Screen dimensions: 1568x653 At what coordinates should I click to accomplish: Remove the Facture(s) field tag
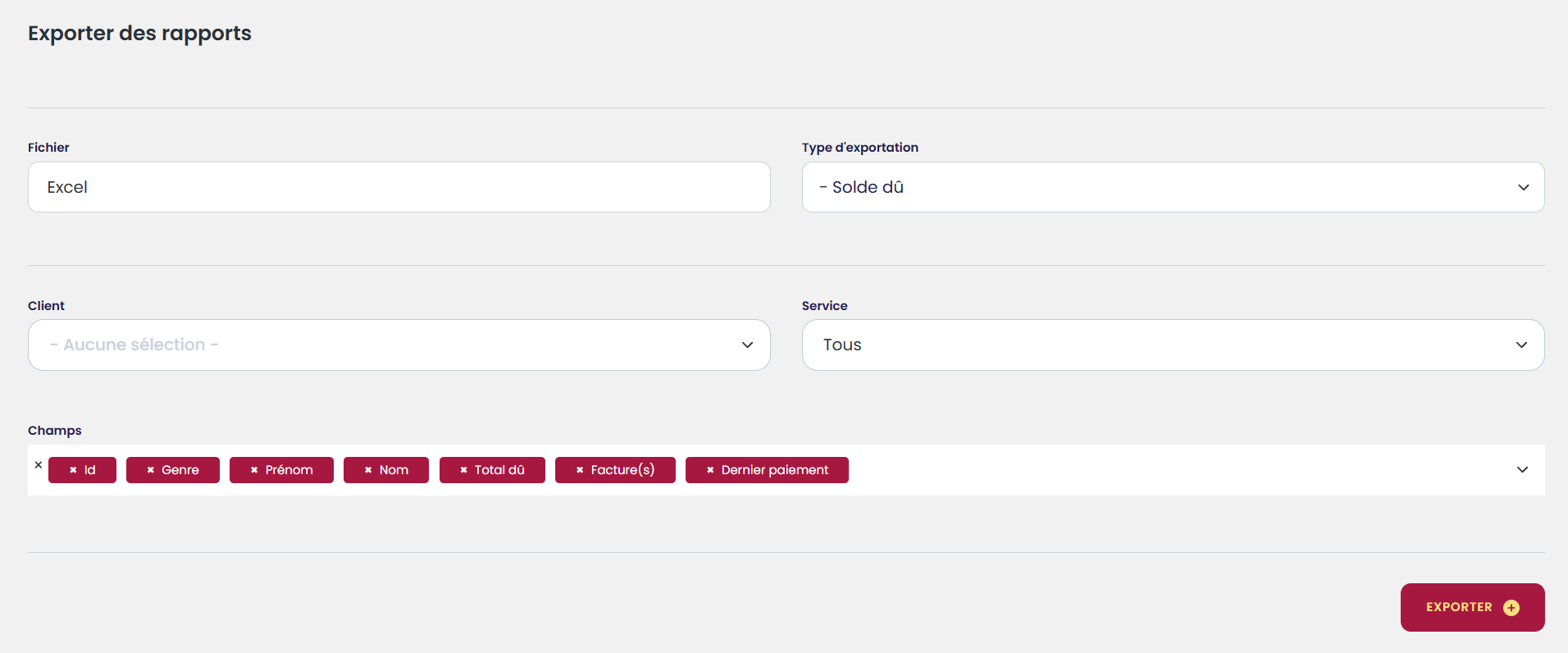(580, 470)
